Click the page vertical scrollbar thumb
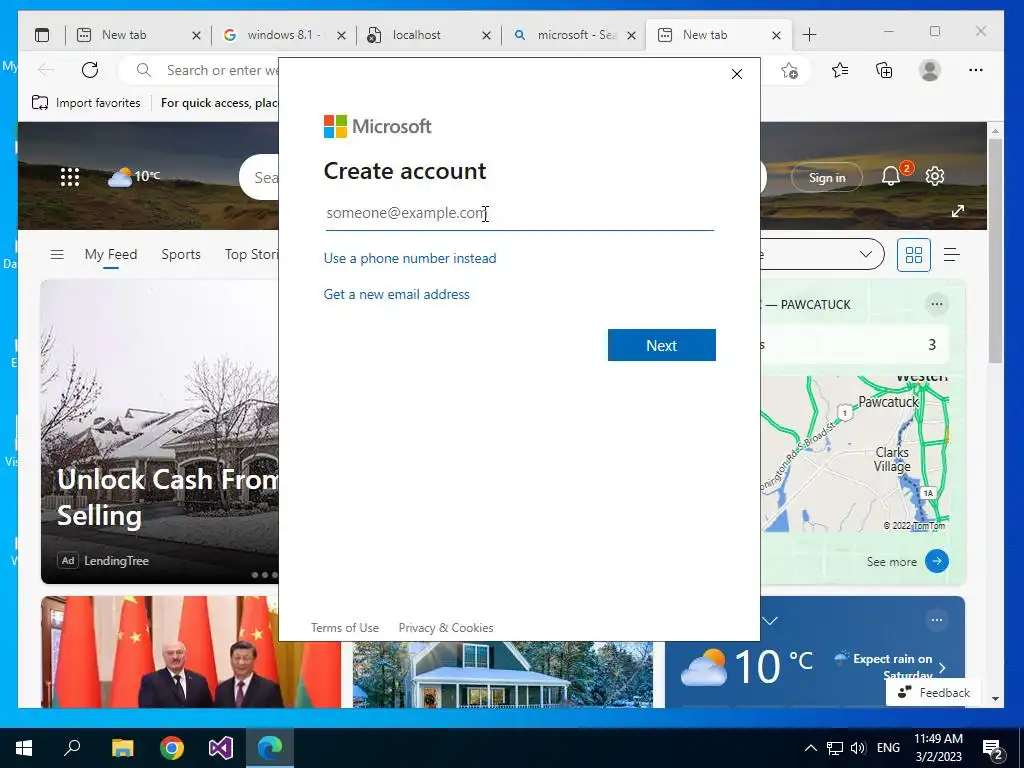1024x768 pixels. 995,249
